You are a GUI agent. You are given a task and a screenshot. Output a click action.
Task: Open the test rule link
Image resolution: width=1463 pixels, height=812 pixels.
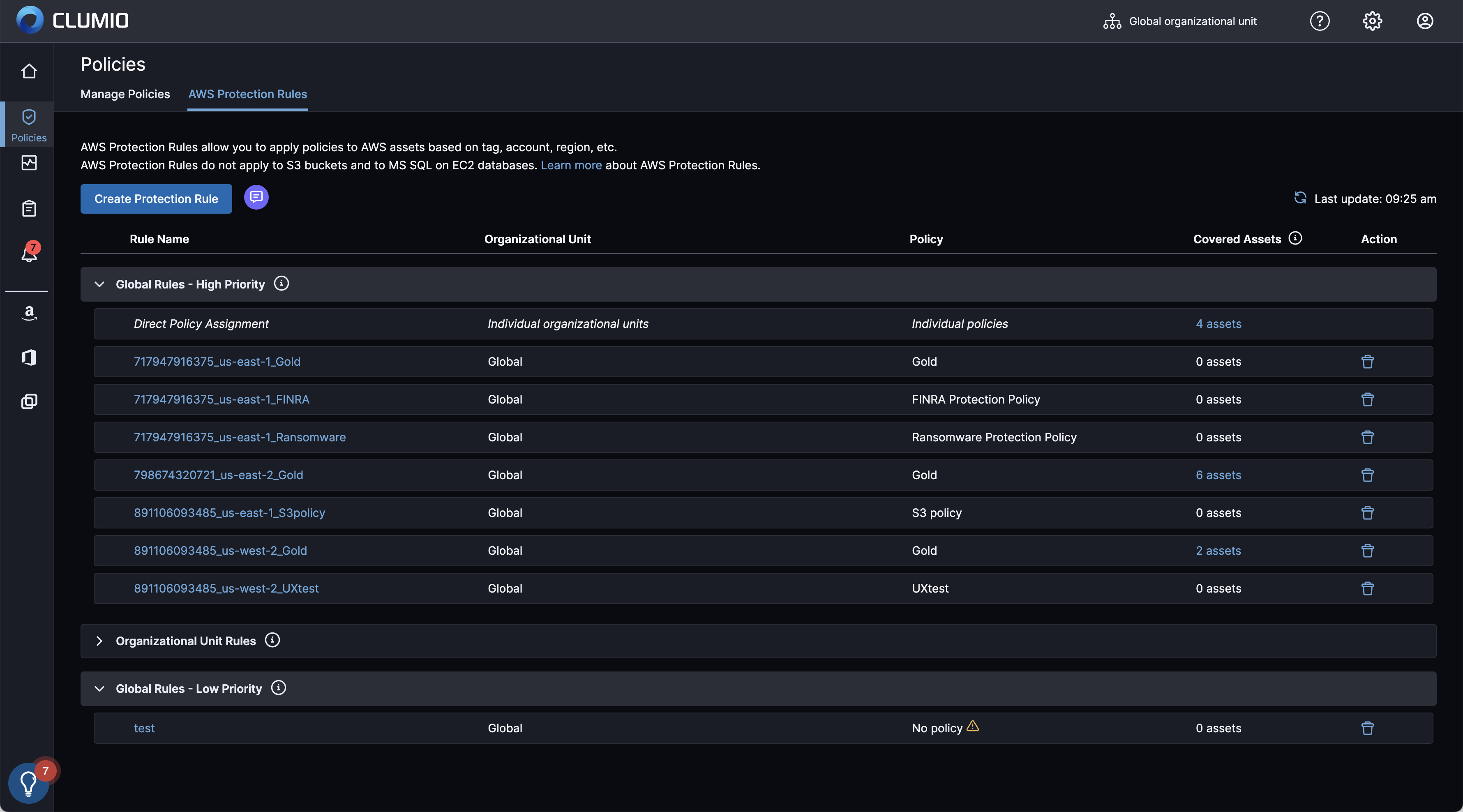[x=144, y=729]
